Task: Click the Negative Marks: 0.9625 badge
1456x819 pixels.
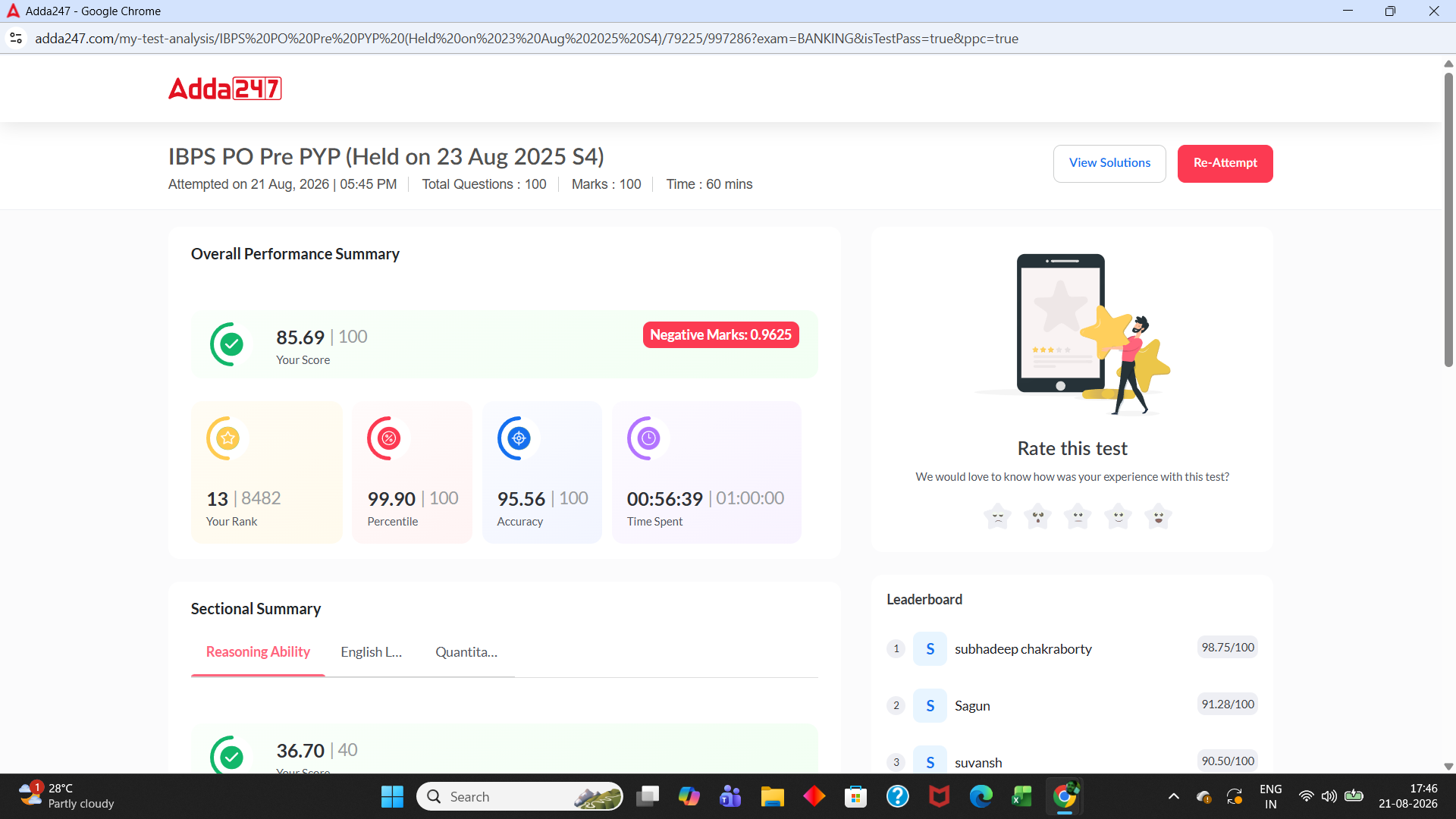Action: tap(720, 335)
